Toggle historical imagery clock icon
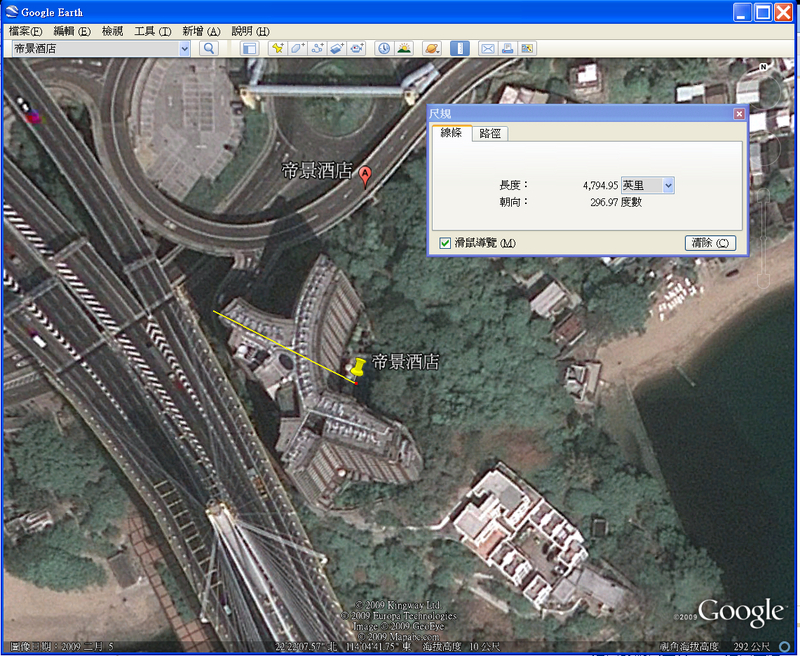The height and width of the screenshot is (656, 800). tap(384, 48)
